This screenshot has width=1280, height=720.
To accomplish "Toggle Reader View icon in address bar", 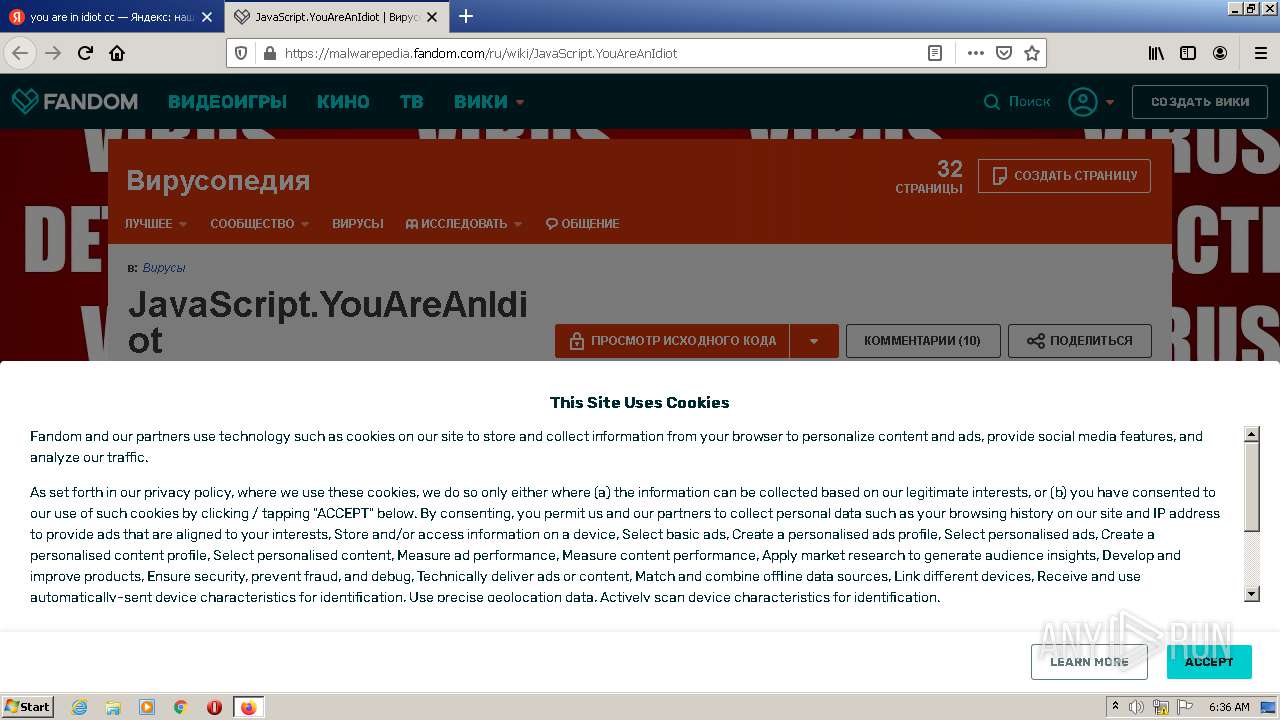I will point(935,53).
